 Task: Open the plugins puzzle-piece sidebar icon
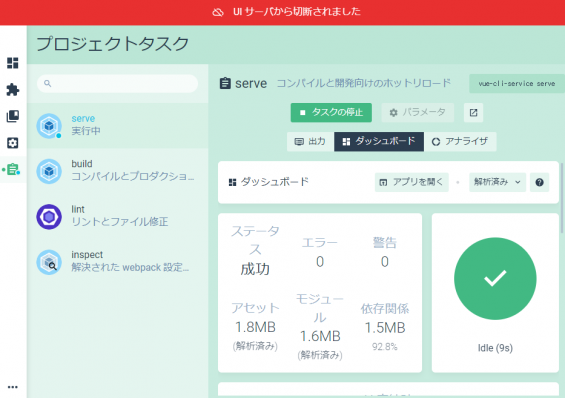[13, 90]
